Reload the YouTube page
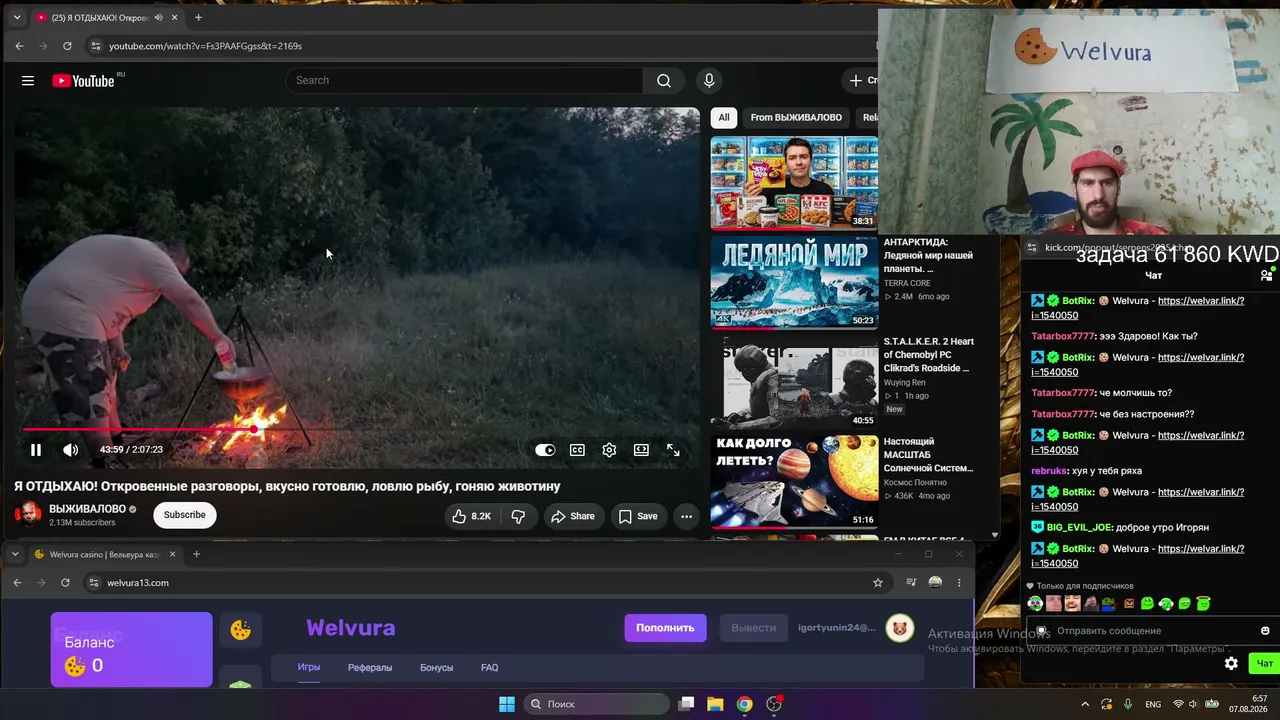The height and width of the screenshot is (720, 1280). 67,46
